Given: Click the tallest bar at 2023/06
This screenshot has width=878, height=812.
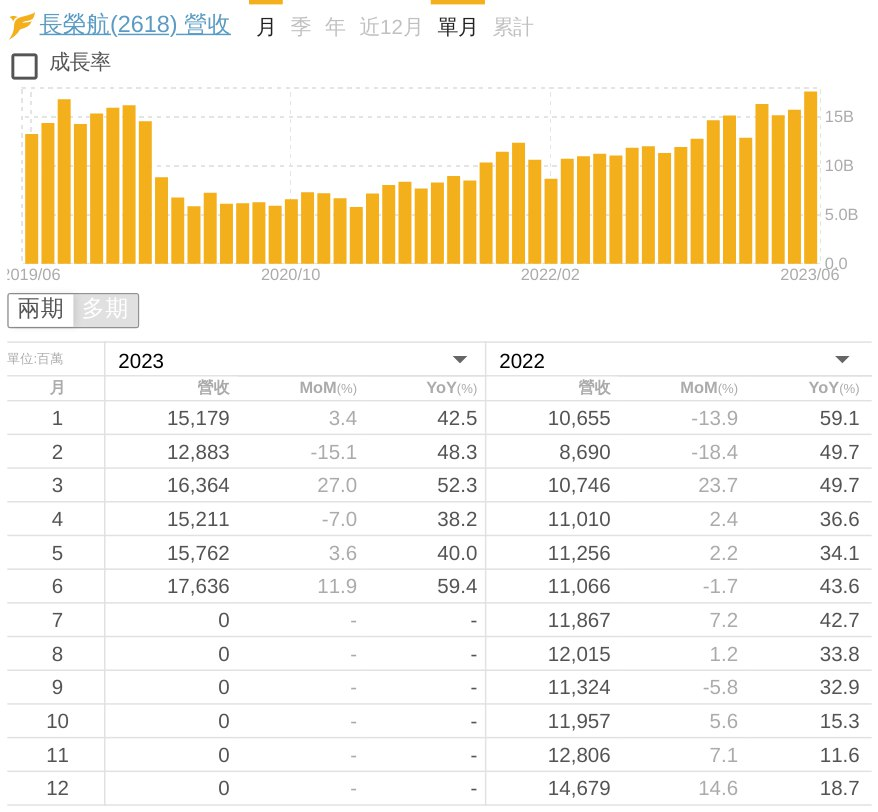Looking at the screenshot, I should click(810, 178).
